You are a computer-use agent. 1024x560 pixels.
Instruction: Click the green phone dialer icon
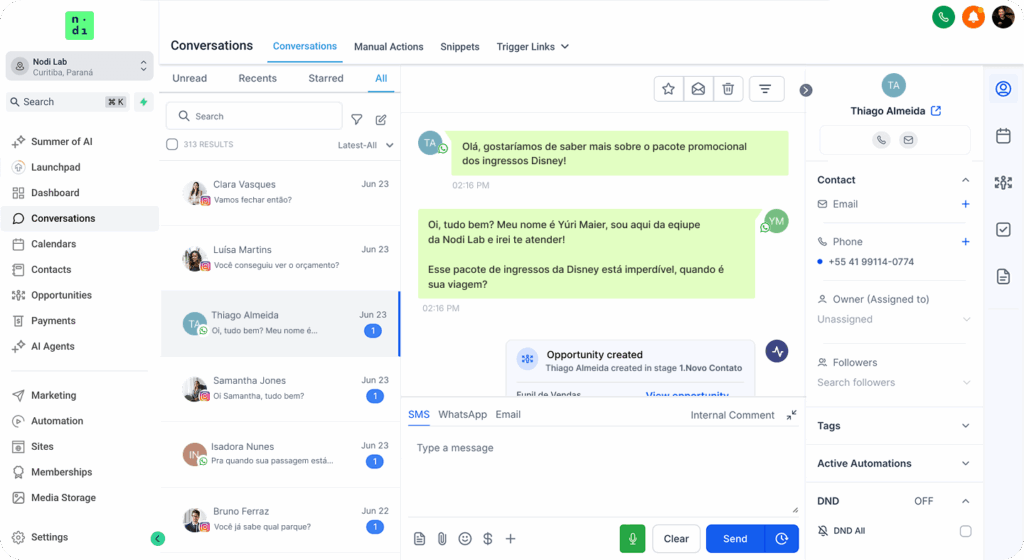point(942,17)
